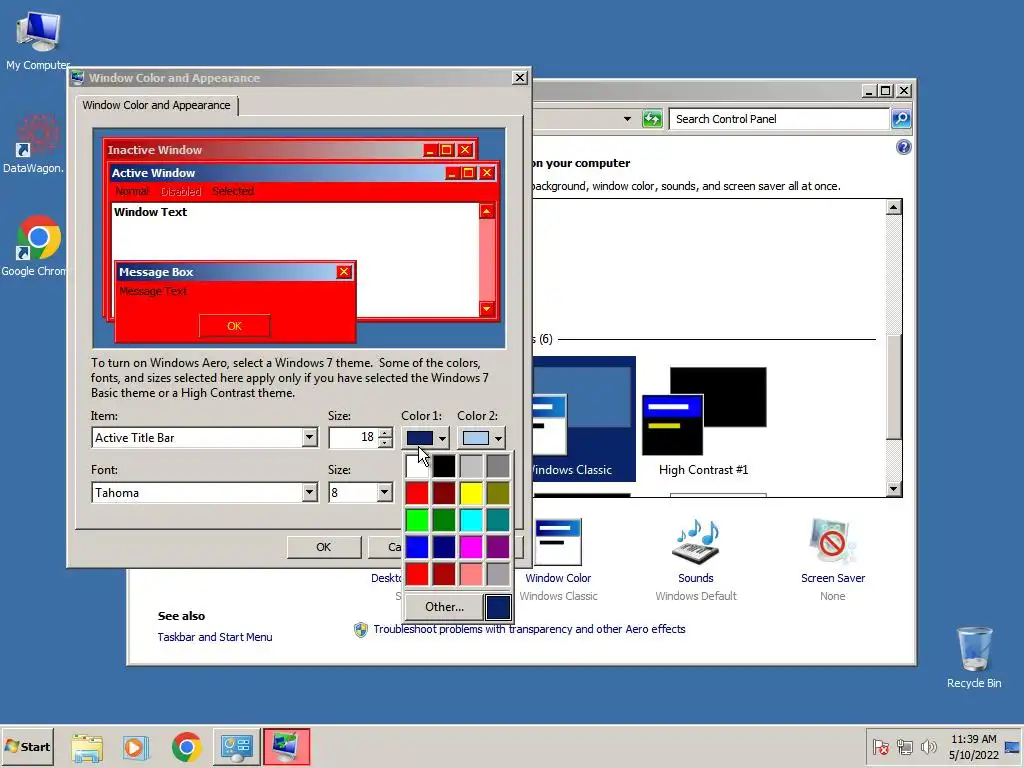Choose the olive swatch in the palette
The image size is (1024, 768).
point(498,493)
